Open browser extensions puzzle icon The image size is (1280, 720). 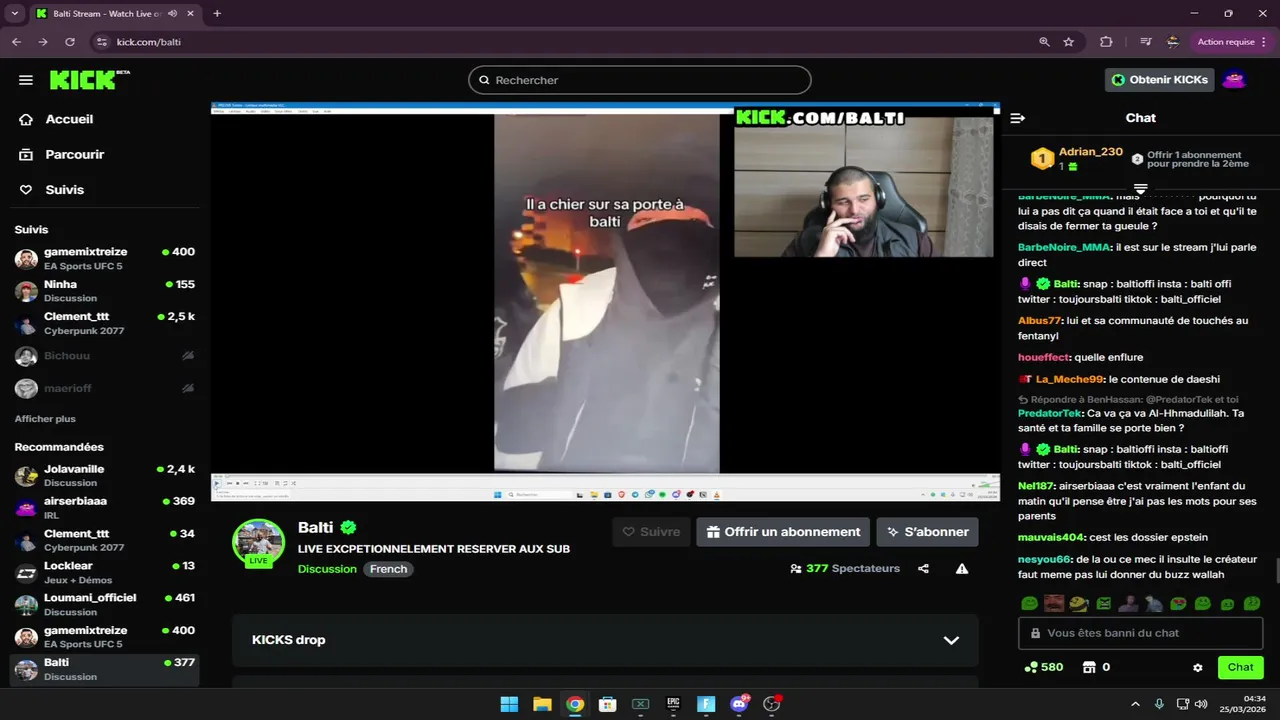pyautogui.click(x=1106, y=42)
